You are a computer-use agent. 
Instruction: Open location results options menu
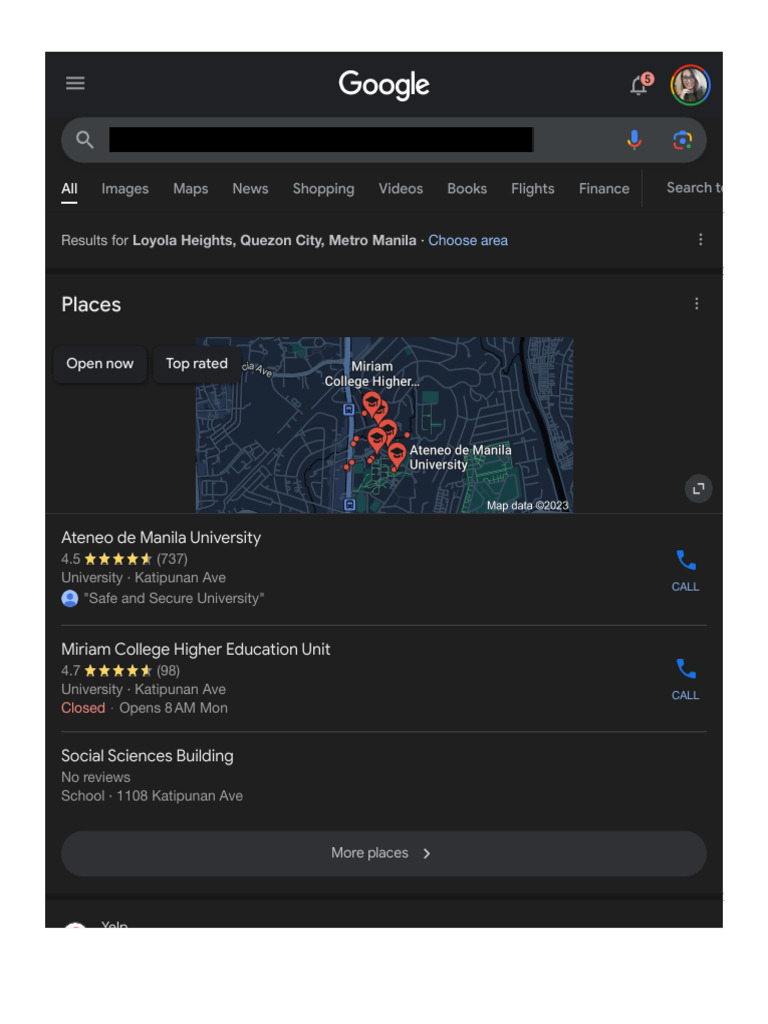pos(701,240)
